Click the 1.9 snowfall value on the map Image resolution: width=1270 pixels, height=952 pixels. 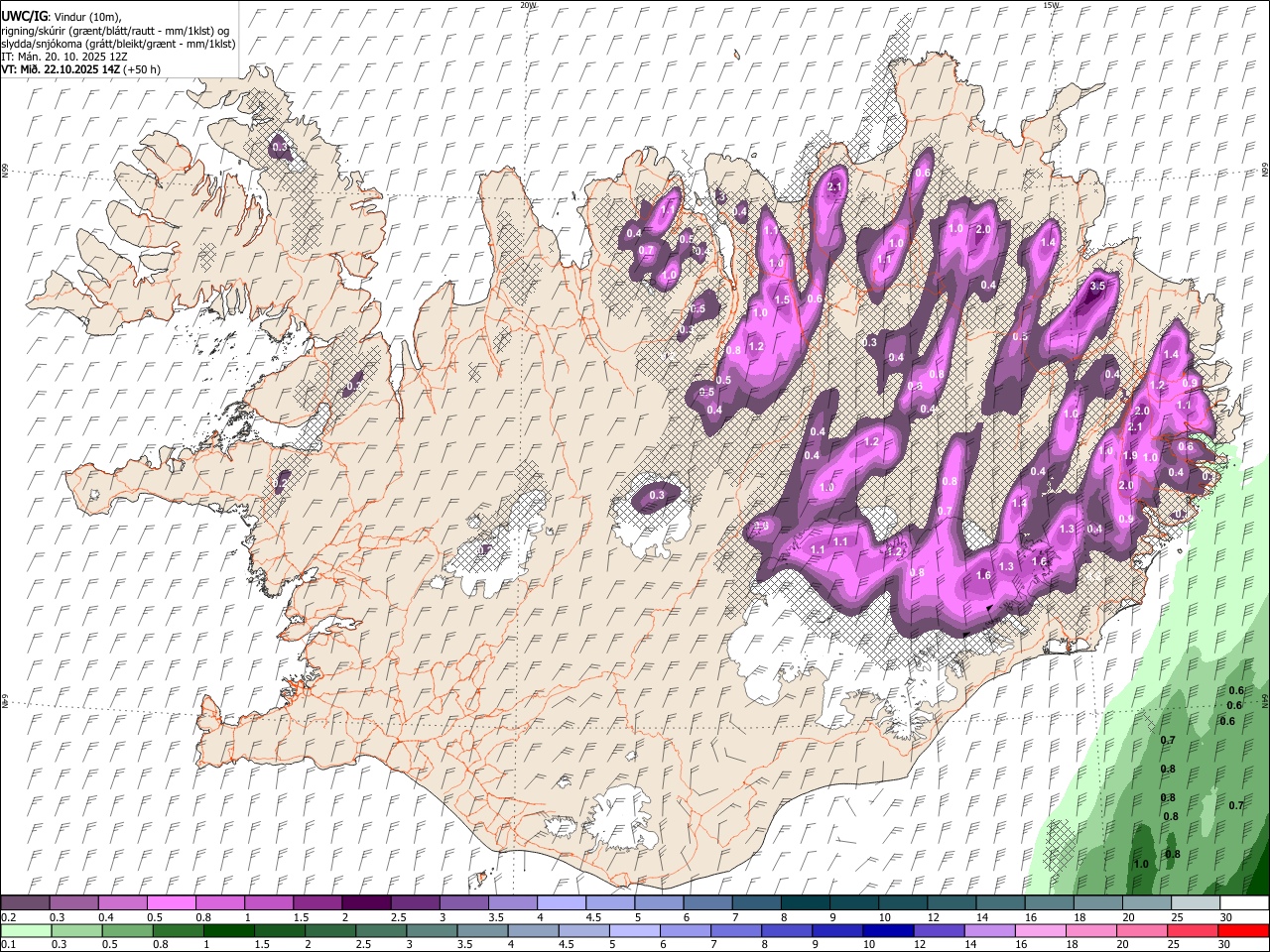(x=1129, y=456)
